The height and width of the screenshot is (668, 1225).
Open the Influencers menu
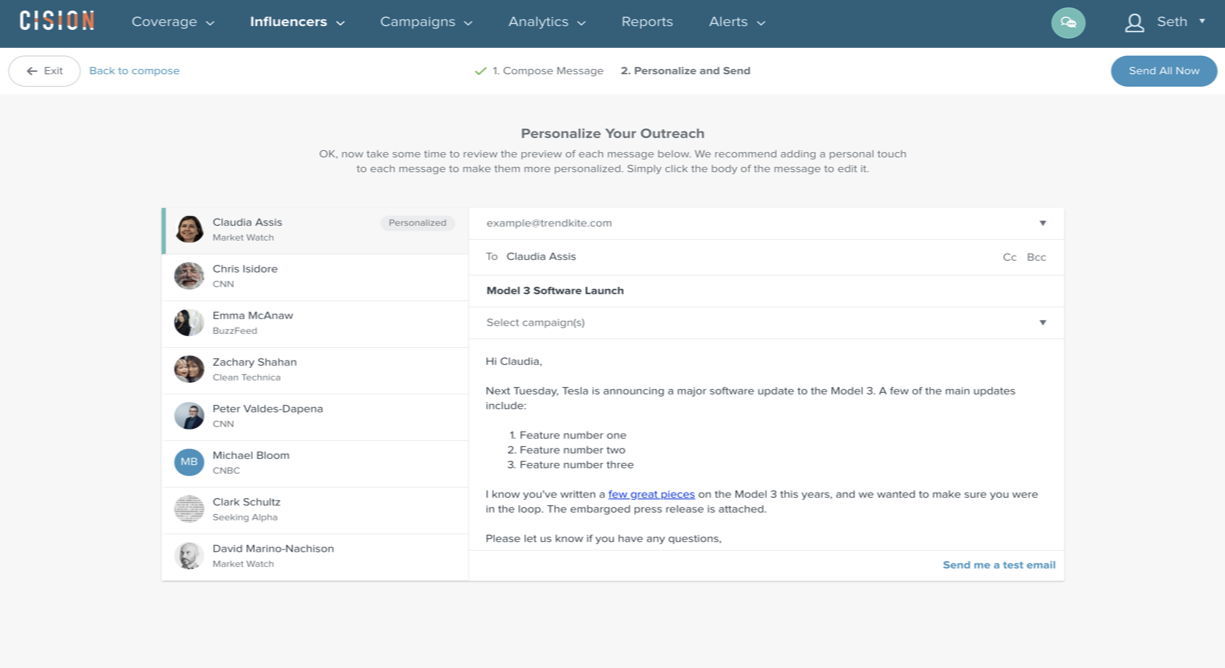point(297,22)
